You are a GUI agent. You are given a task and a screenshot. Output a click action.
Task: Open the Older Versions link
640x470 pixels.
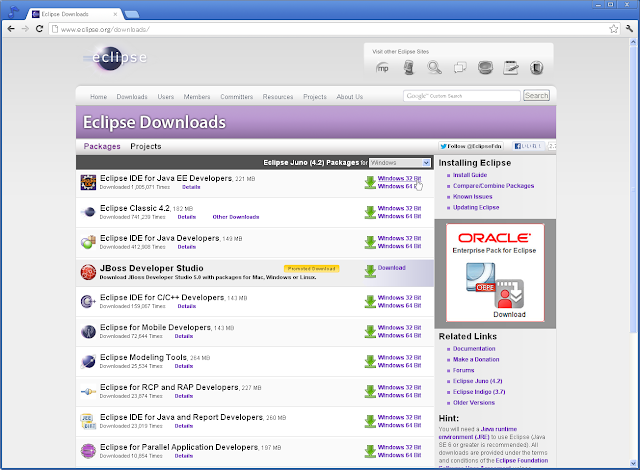(474, 403)
